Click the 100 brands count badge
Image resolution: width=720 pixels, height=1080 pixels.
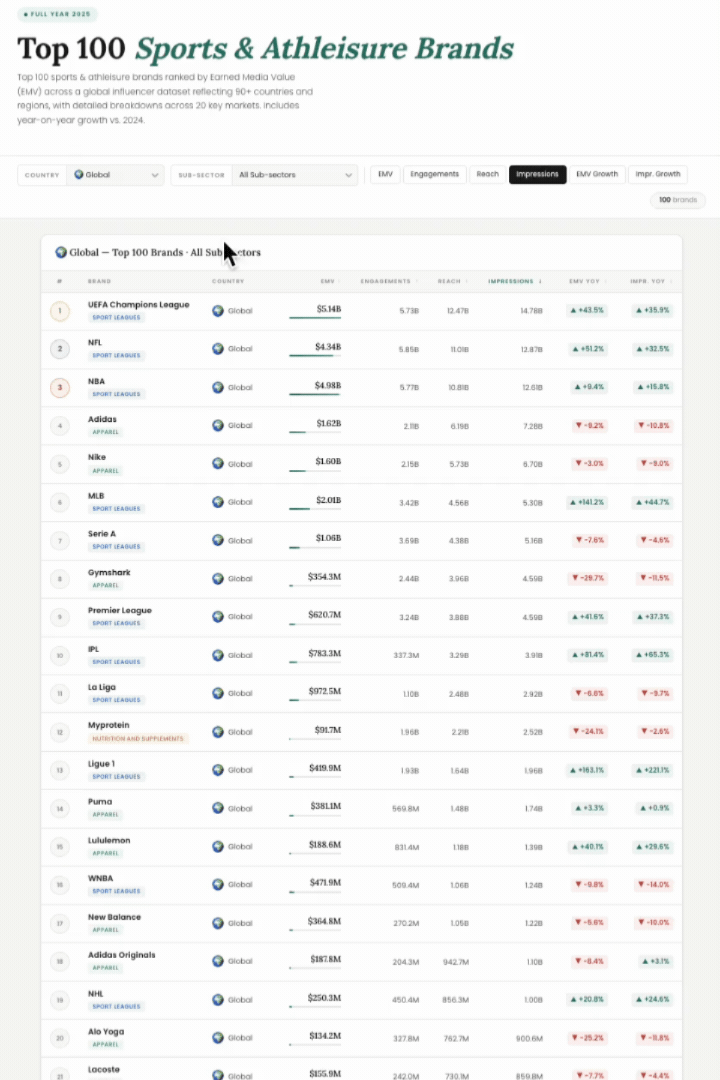677,201
